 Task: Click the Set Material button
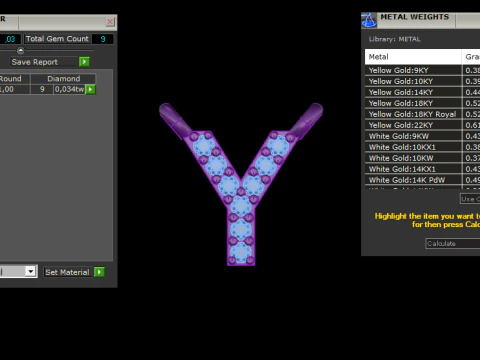67,272
